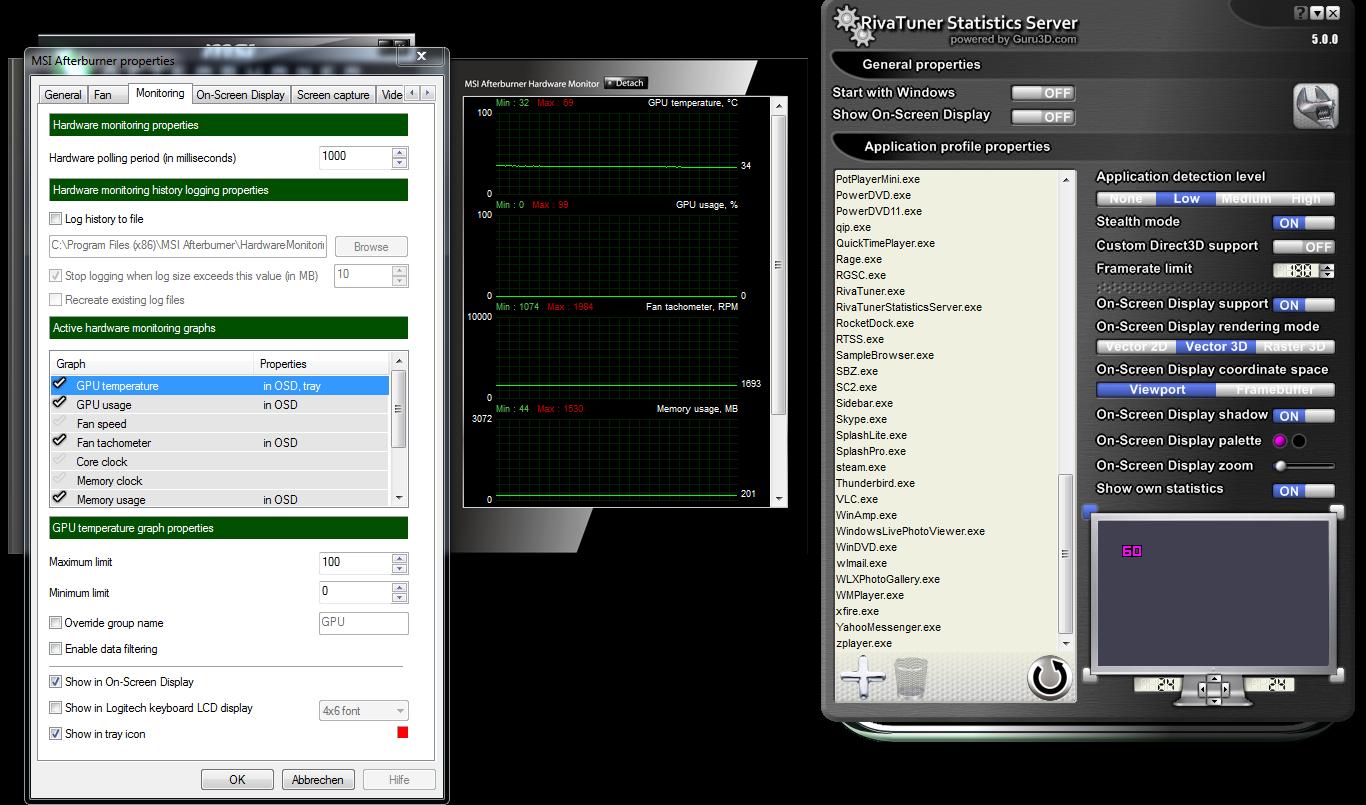Toggle Memory clock graph checkmark
The height and width of the screenshot is (805, 1366).
pyautogui.click(x=60, y=479)
